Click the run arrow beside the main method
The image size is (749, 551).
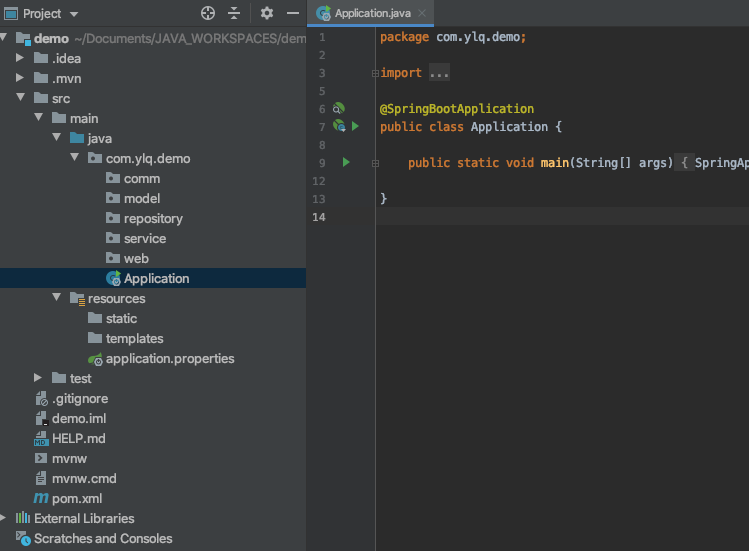click(346, 162)
